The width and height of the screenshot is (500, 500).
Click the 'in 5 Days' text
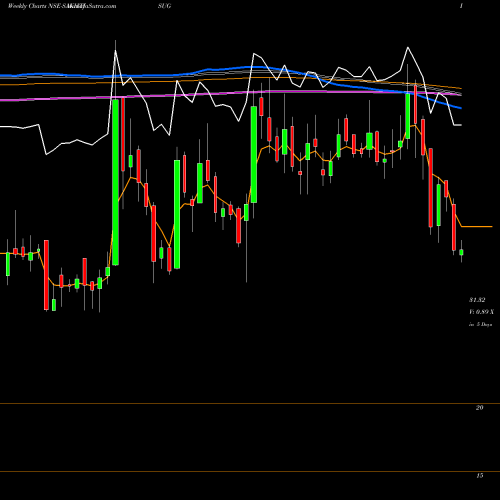tap(480, 324)
